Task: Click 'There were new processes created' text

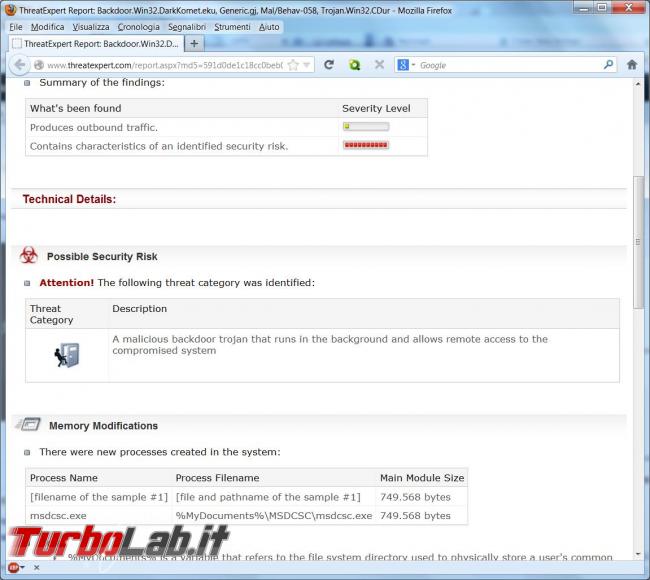Action: tap(160, 452)
